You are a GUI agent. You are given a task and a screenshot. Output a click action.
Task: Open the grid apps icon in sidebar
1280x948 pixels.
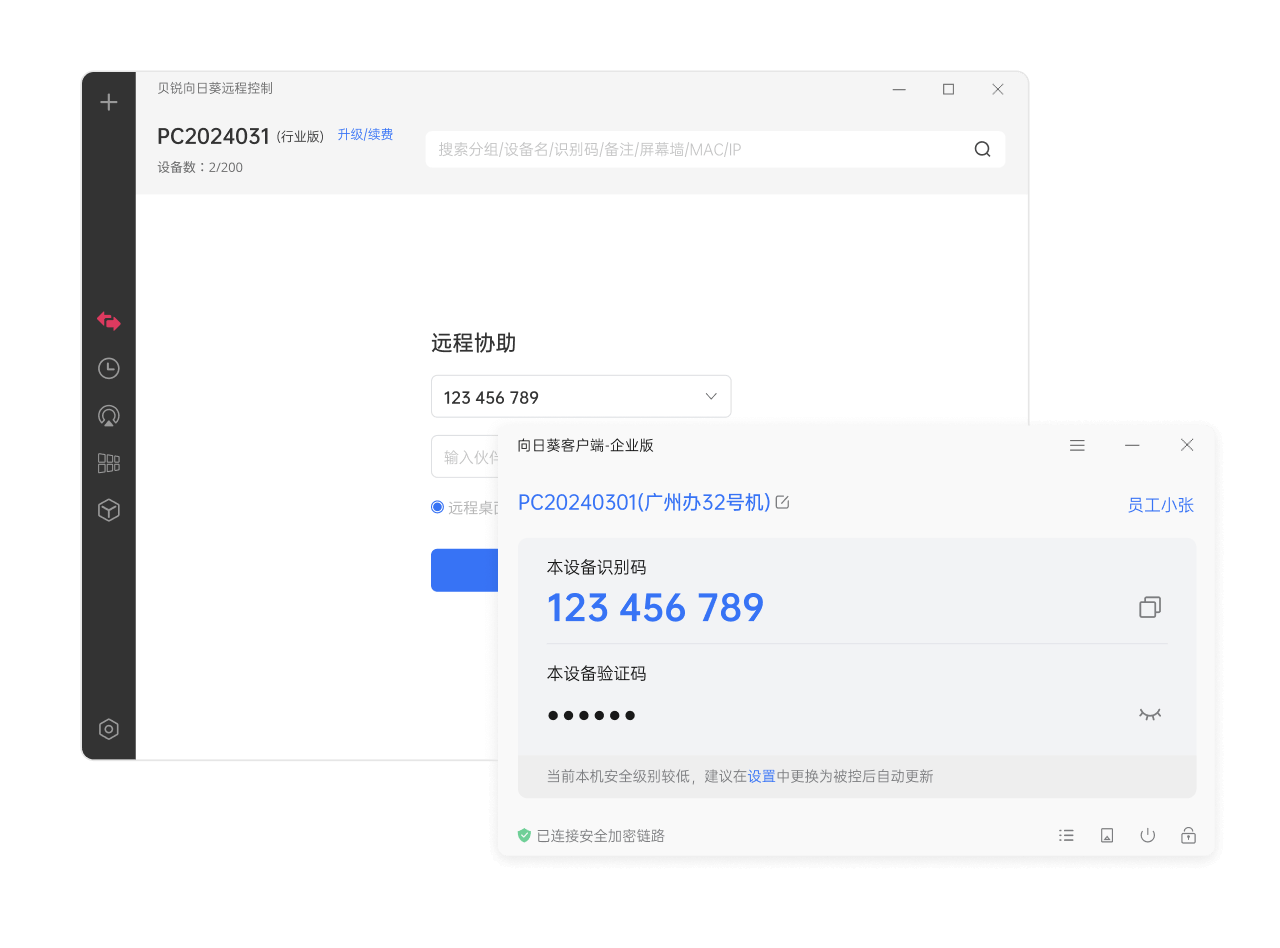[x=108, y=462]
